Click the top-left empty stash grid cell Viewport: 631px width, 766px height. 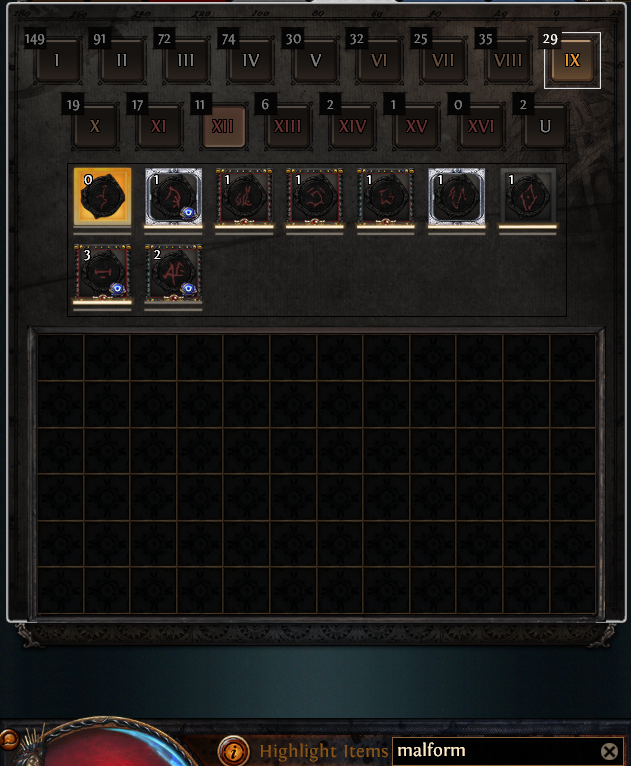(61, 358)
